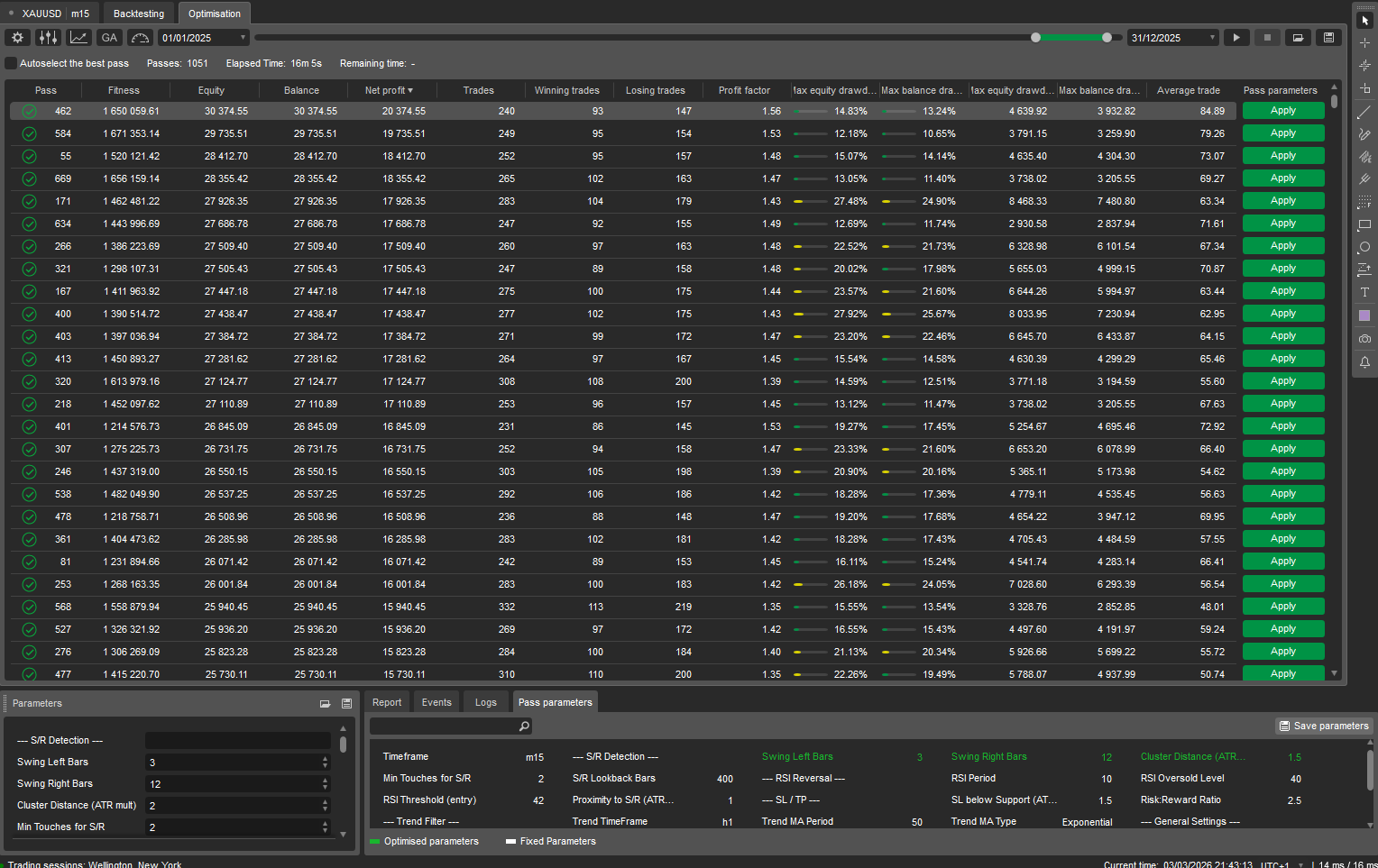Viewport: 1378px width, 868px height.
Task: Click the speedometer gauge icon in toolbar
Action: (140, 38)
